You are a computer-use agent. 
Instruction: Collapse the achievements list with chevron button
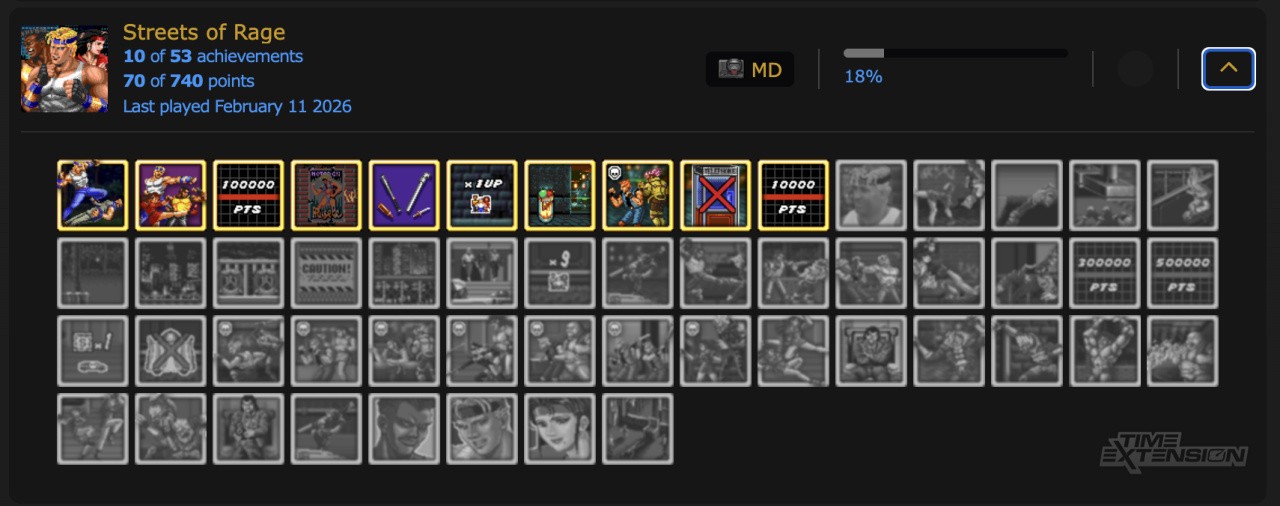pos(1228,69)
